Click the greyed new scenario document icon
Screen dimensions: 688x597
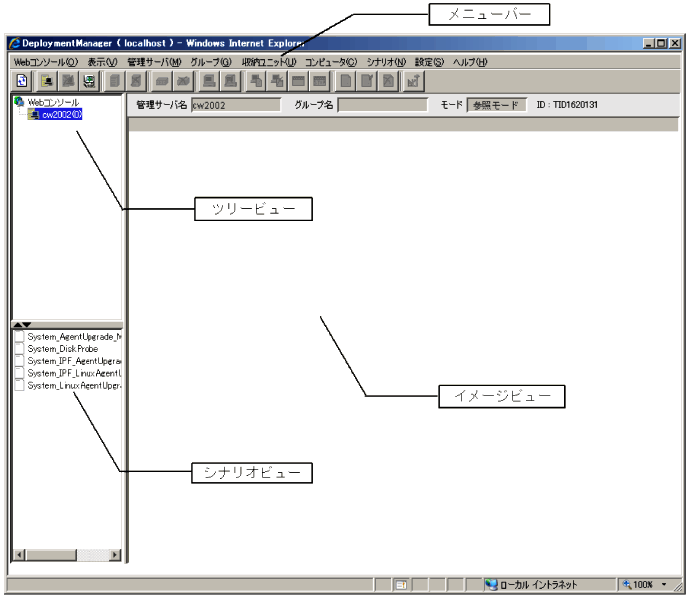click(x=346, y=81)
